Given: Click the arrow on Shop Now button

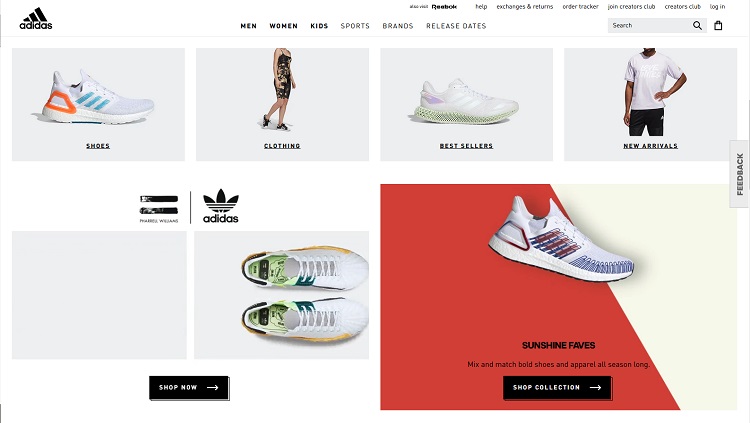Looking at the screenshot, I should coord(212,388).
